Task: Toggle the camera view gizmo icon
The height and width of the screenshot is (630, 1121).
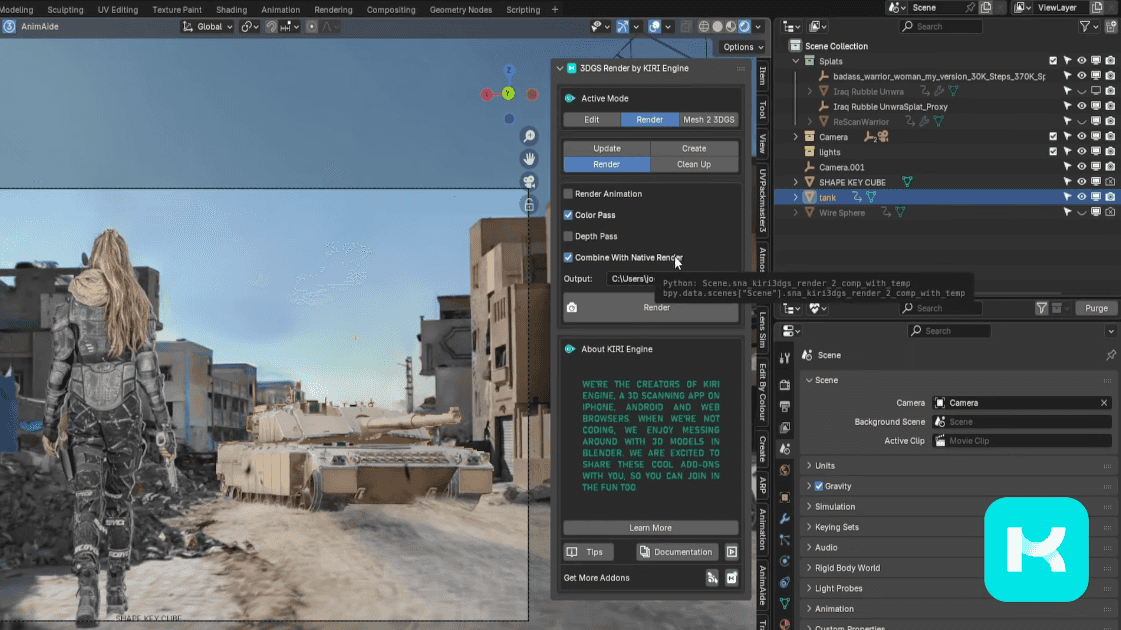Action: (x=527, y=182)
